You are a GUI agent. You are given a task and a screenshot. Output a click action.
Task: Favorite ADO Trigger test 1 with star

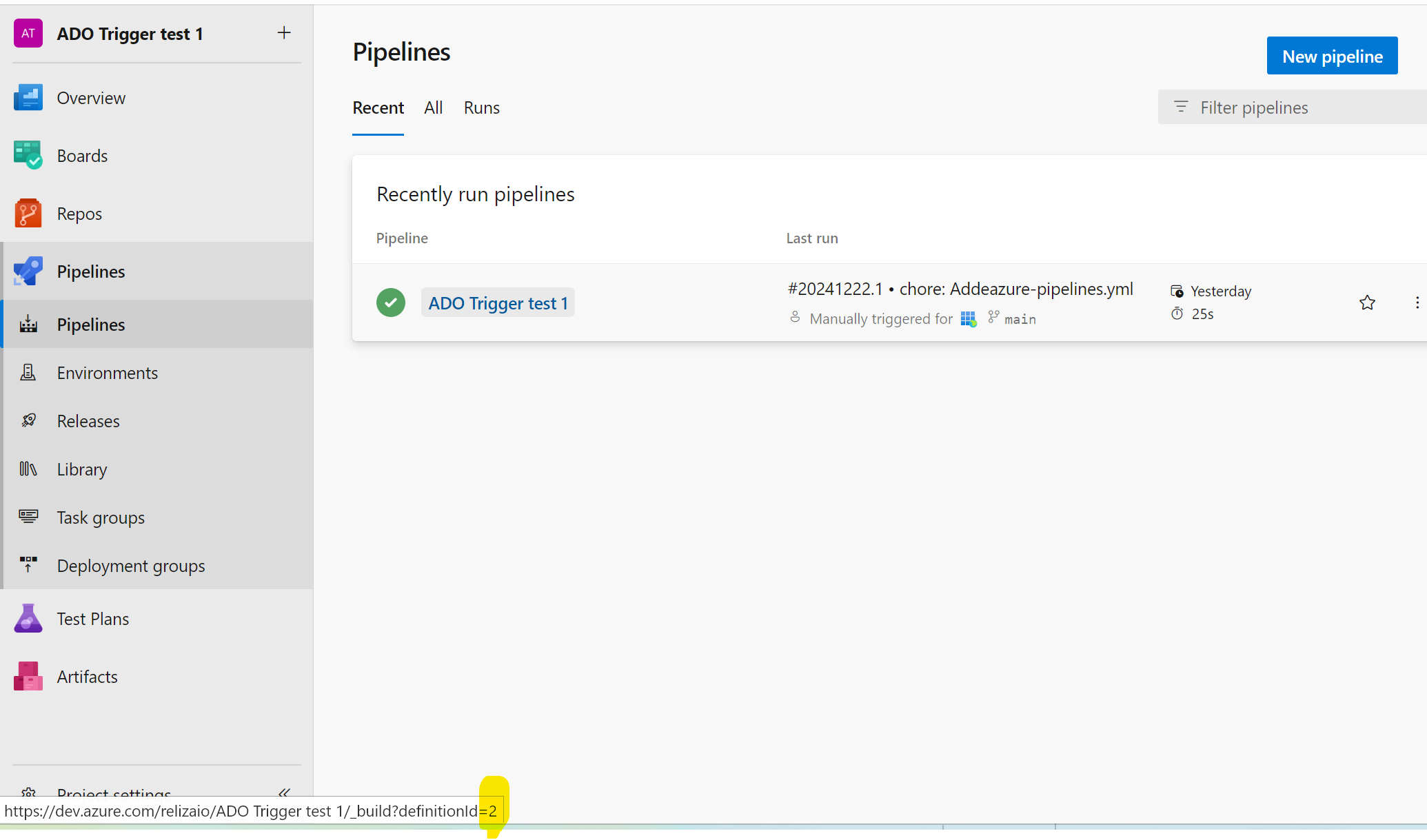coord(1367,303)
